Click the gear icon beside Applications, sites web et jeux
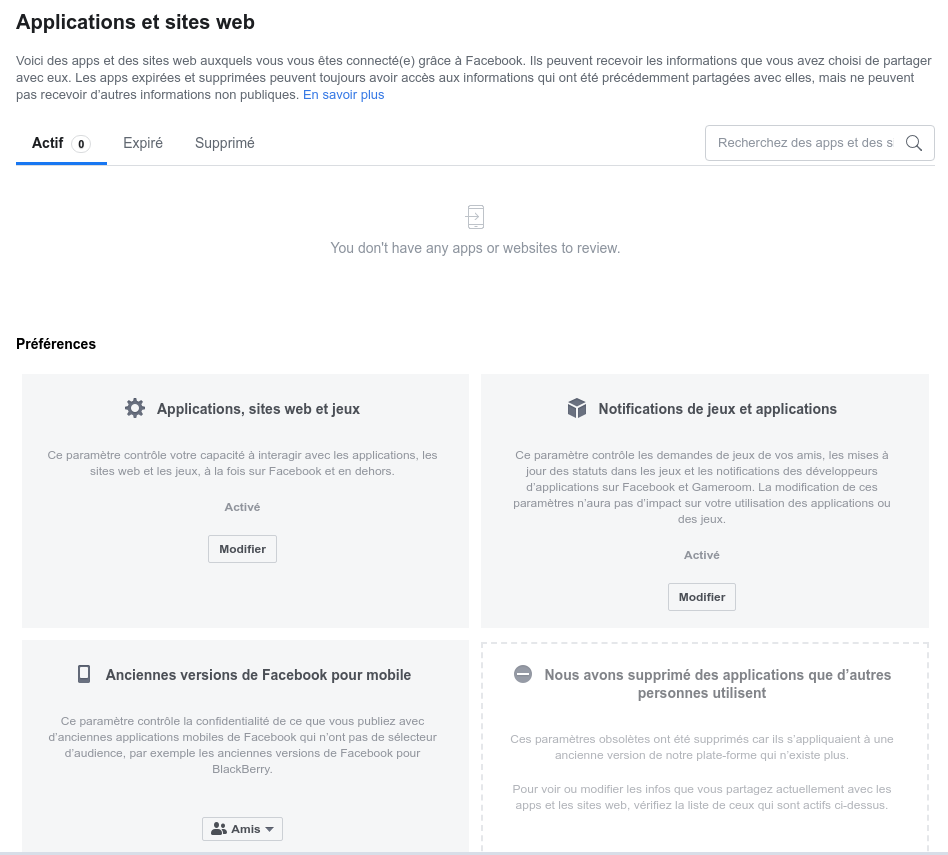 pos(135,408)
